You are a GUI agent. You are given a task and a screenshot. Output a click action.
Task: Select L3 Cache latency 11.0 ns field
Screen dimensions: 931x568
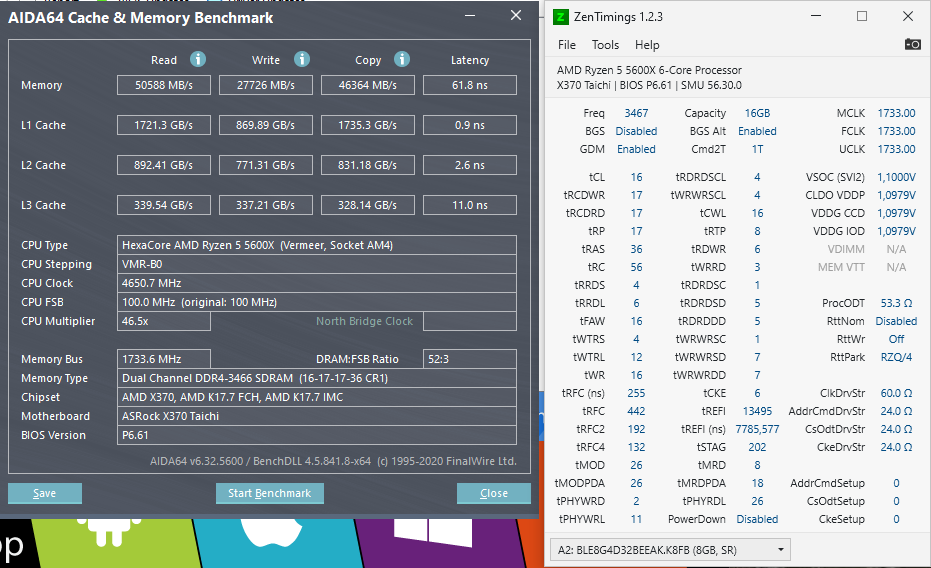tap(470, 205)
